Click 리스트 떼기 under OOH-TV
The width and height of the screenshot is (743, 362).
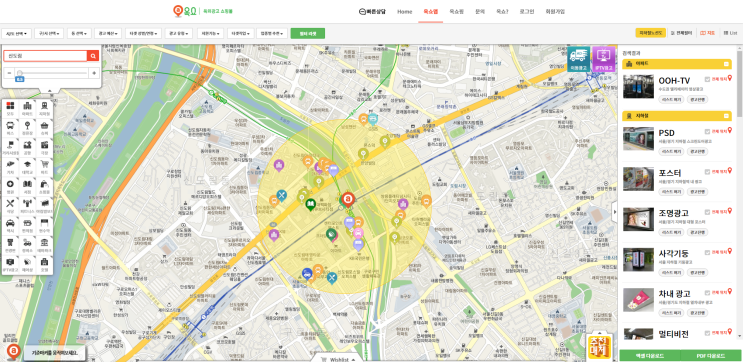pyautogui.click(x=671, y=99)
